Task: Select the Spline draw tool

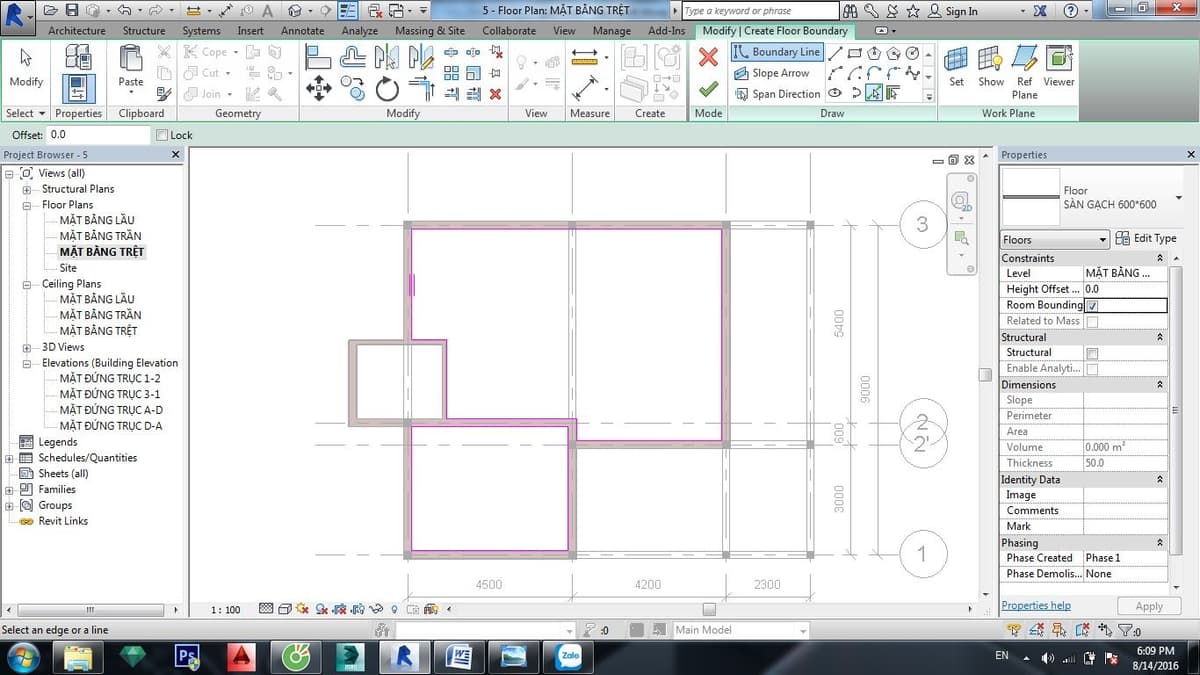Action: coord(911,73)
